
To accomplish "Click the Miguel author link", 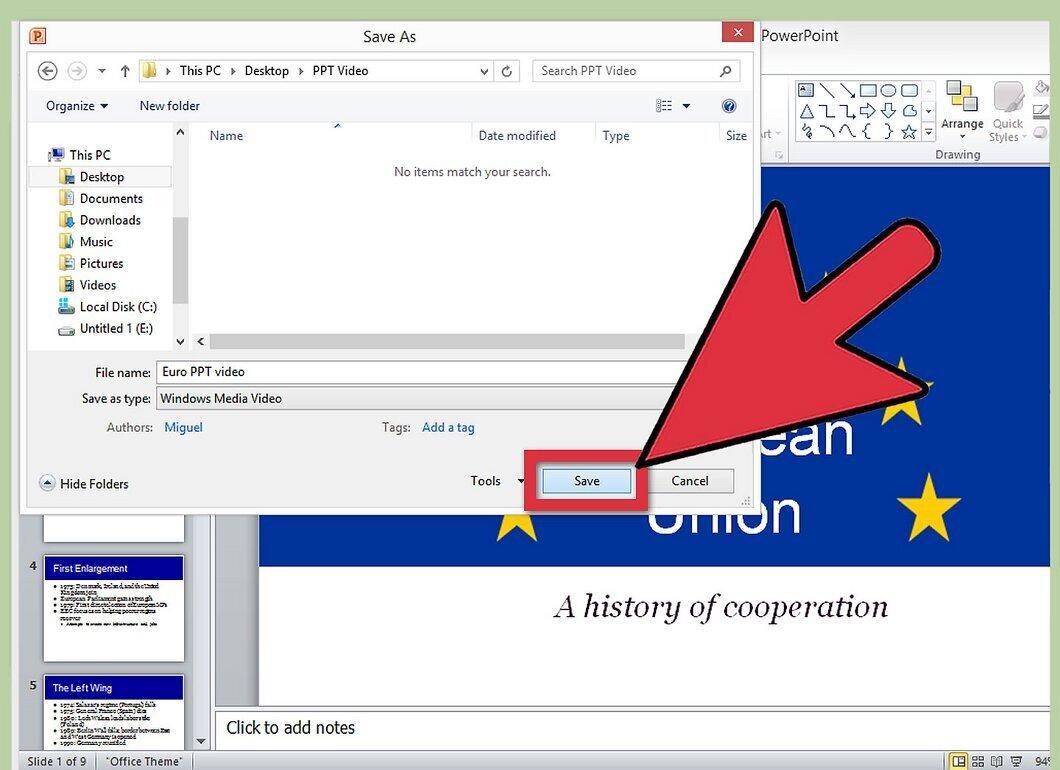I will click(x=183, y=427).
